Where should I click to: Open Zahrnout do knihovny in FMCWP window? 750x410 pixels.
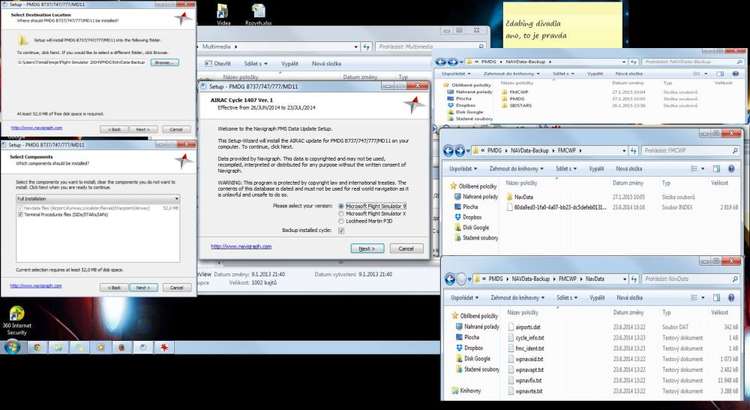[x=516, y=169]
